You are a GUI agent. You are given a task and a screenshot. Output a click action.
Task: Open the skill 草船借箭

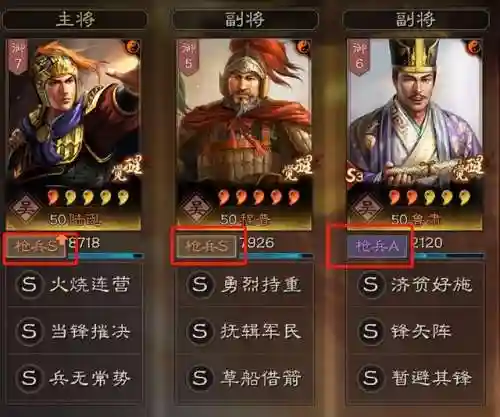tap(245, 378)
